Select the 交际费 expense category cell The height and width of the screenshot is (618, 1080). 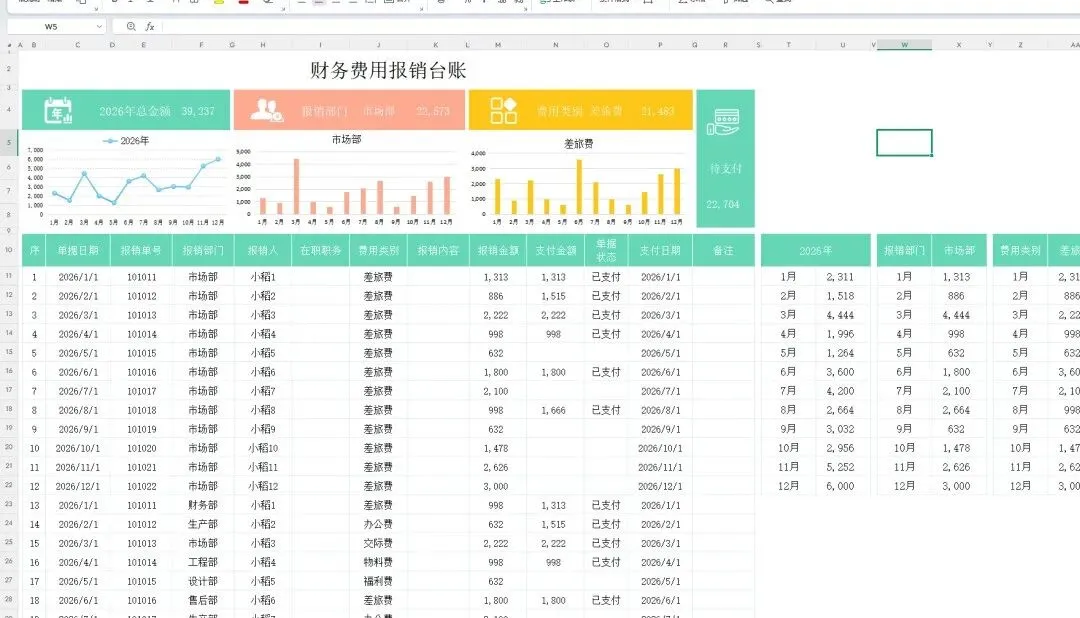tap(378, 543)
